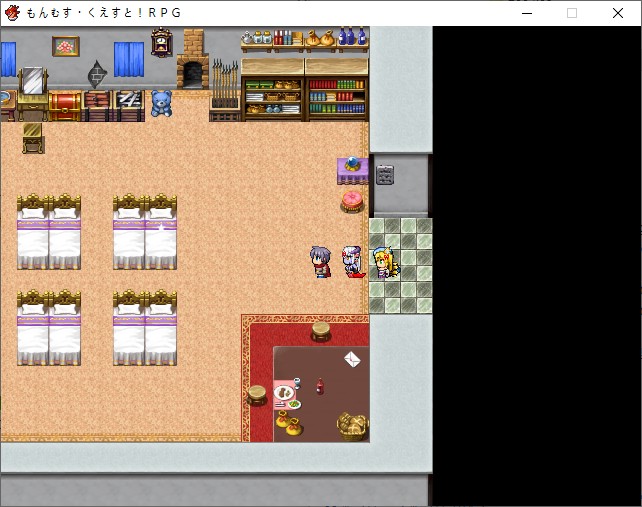
Task: Click the blue curtain window beside the clock
Action: 129,59
